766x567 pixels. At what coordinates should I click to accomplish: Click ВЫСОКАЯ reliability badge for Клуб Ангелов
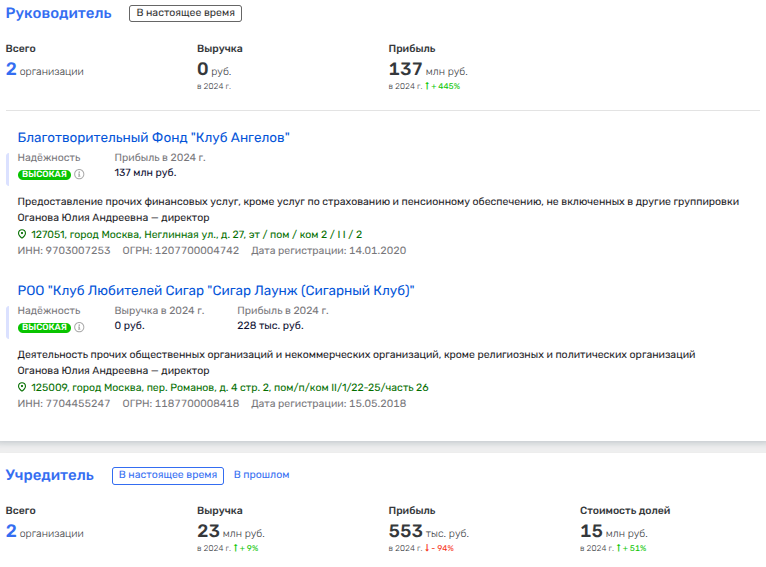[x=45, y=174]
